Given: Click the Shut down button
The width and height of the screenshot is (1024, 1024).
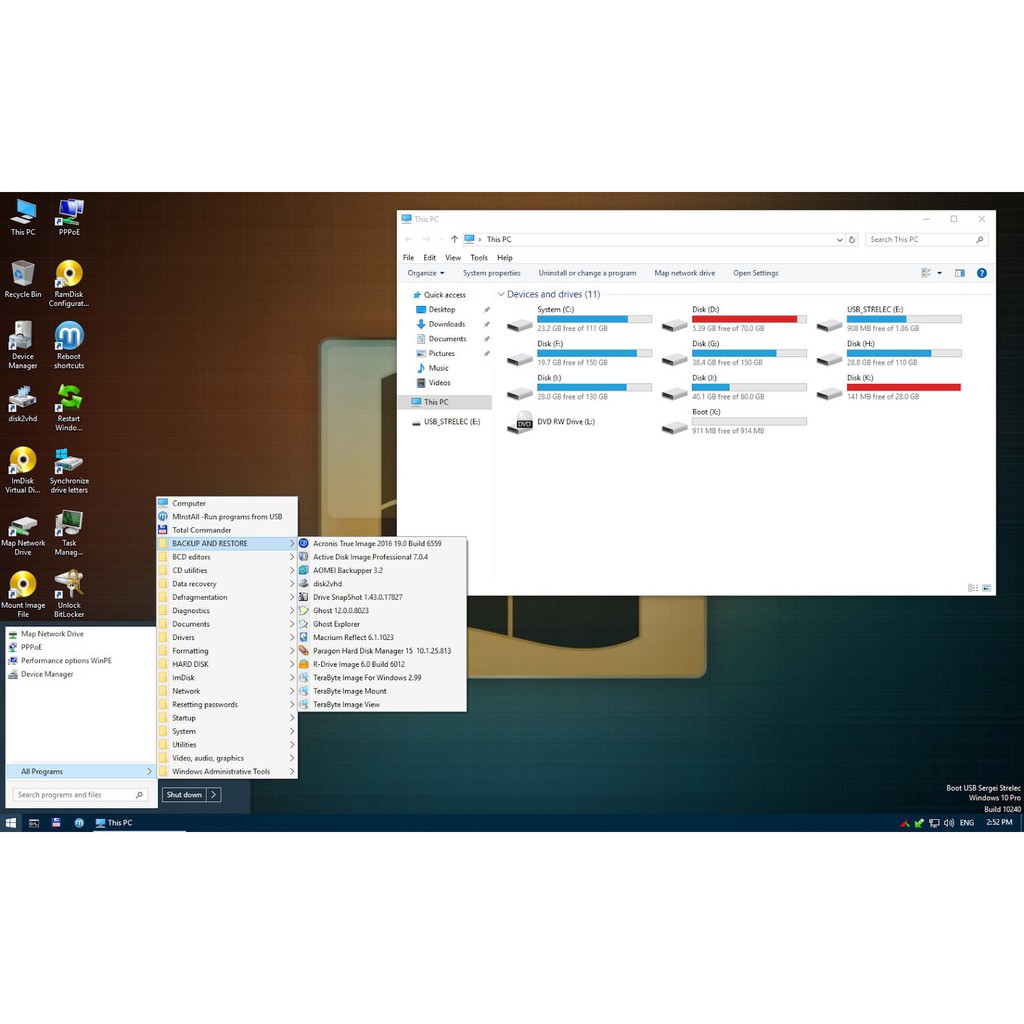Looking at the screenshot, I should (x=184, y=795).
